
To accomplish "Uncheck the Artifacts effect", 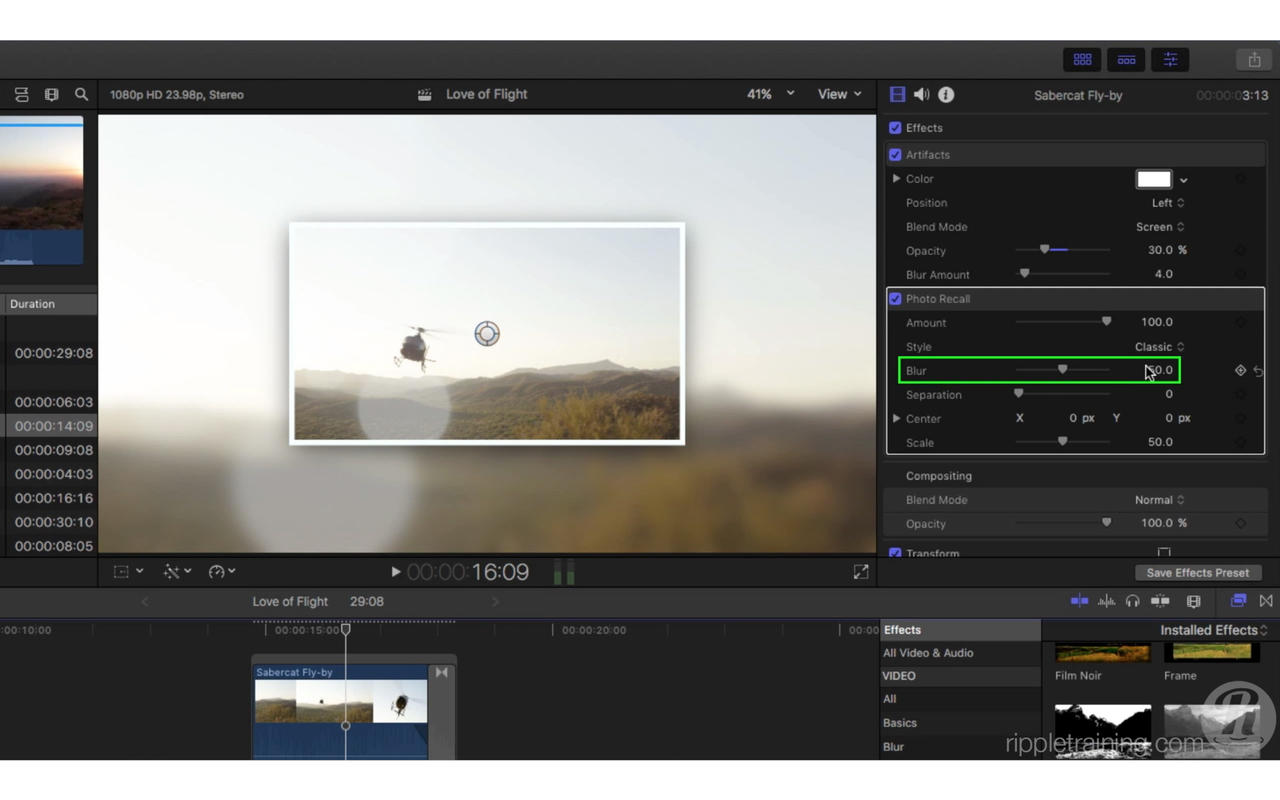I will click(x=895, y=155).
